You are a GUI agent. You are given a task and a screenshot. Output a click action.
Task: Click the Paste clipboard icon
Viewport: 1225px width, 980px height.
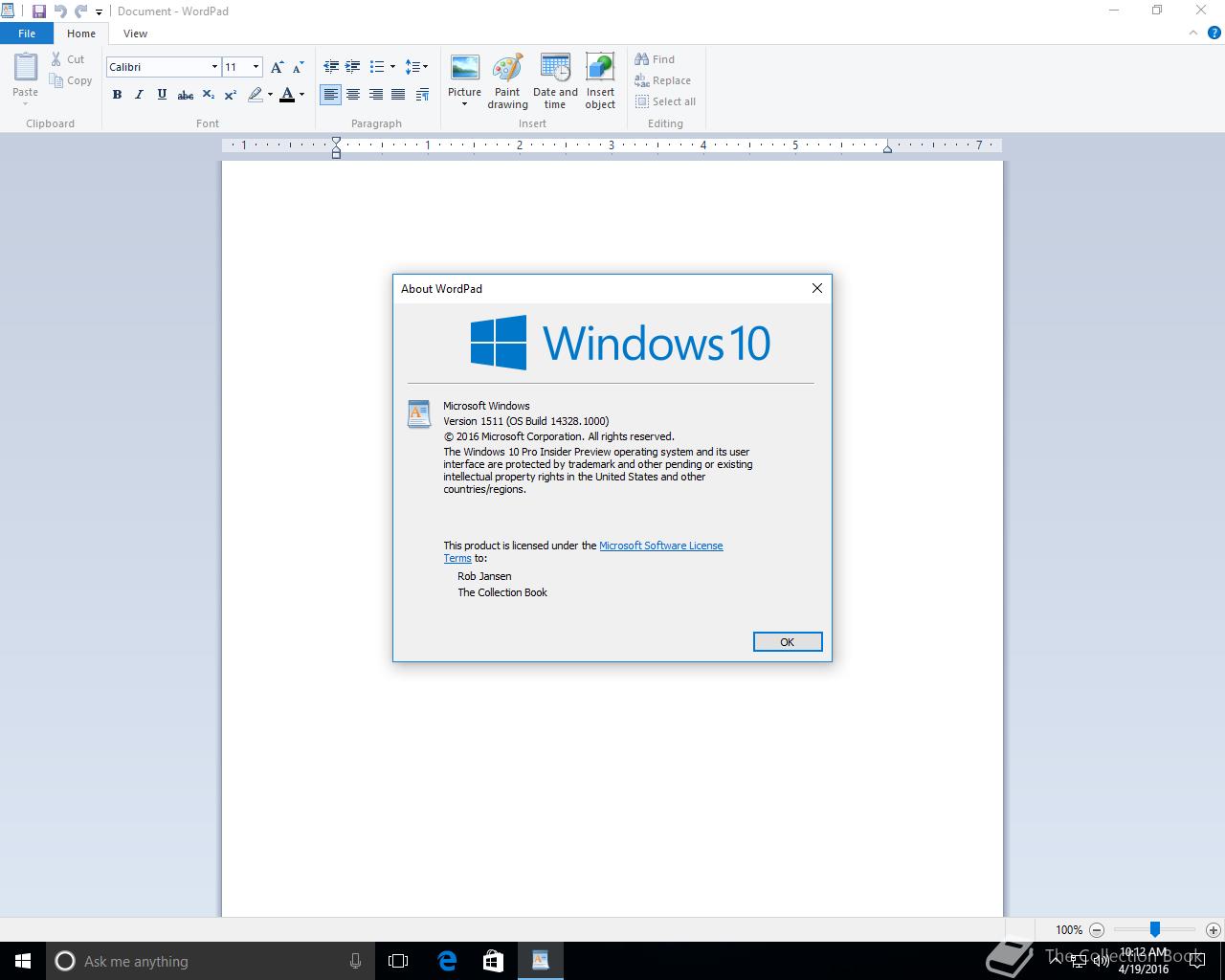coord(25,68)
